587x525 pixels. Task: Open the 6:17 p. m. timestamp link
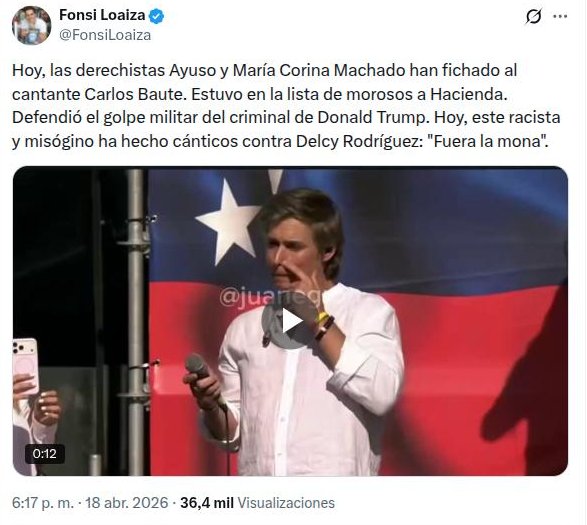pyautogui.click(x=43, y=503)
